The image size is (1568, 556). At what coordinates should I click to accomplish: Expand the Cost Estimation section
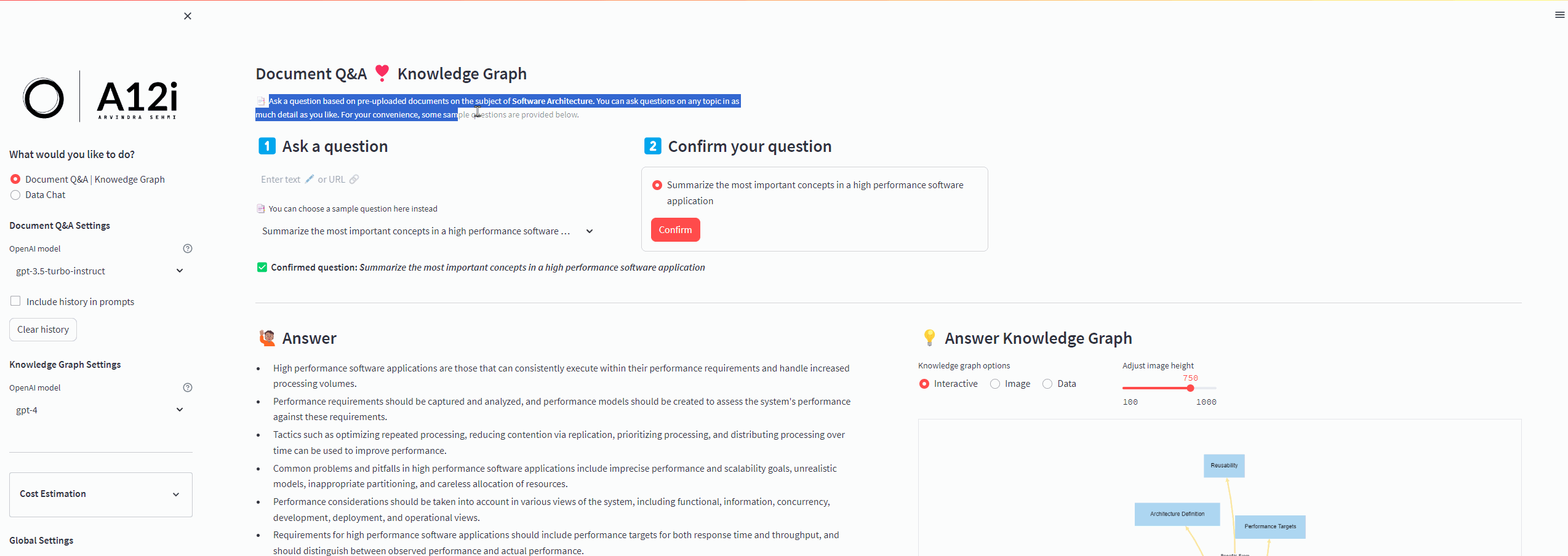click(101, 494)
